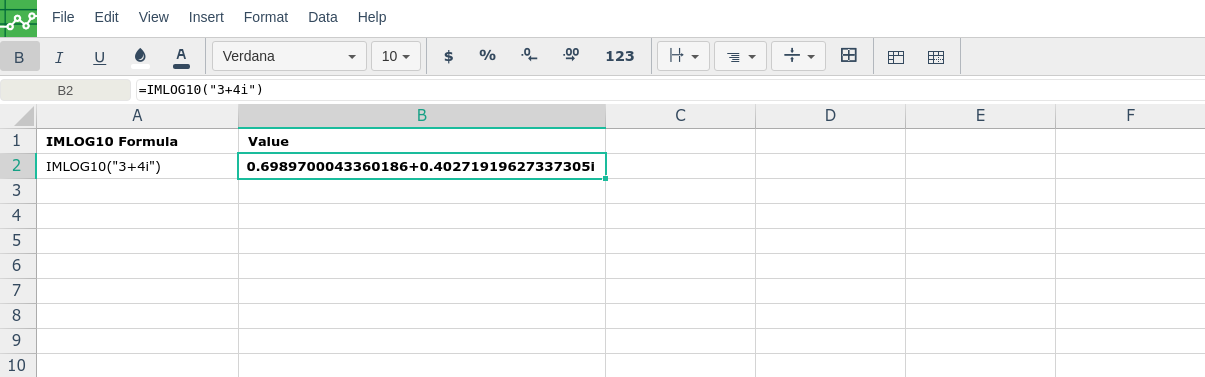Open the File menu
Screen dimensions: 1205x377
[x=63, y=17]
